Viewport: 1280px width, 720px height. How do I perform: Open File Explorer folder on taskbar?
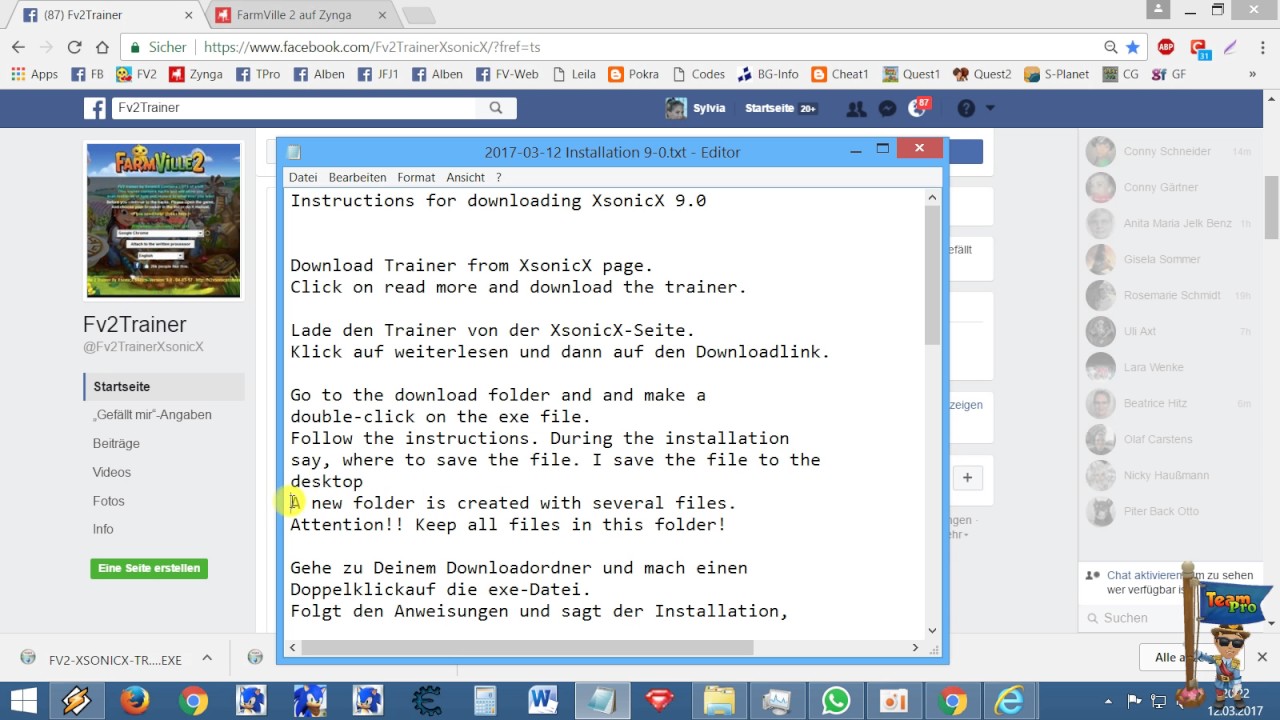coord(718,701)
